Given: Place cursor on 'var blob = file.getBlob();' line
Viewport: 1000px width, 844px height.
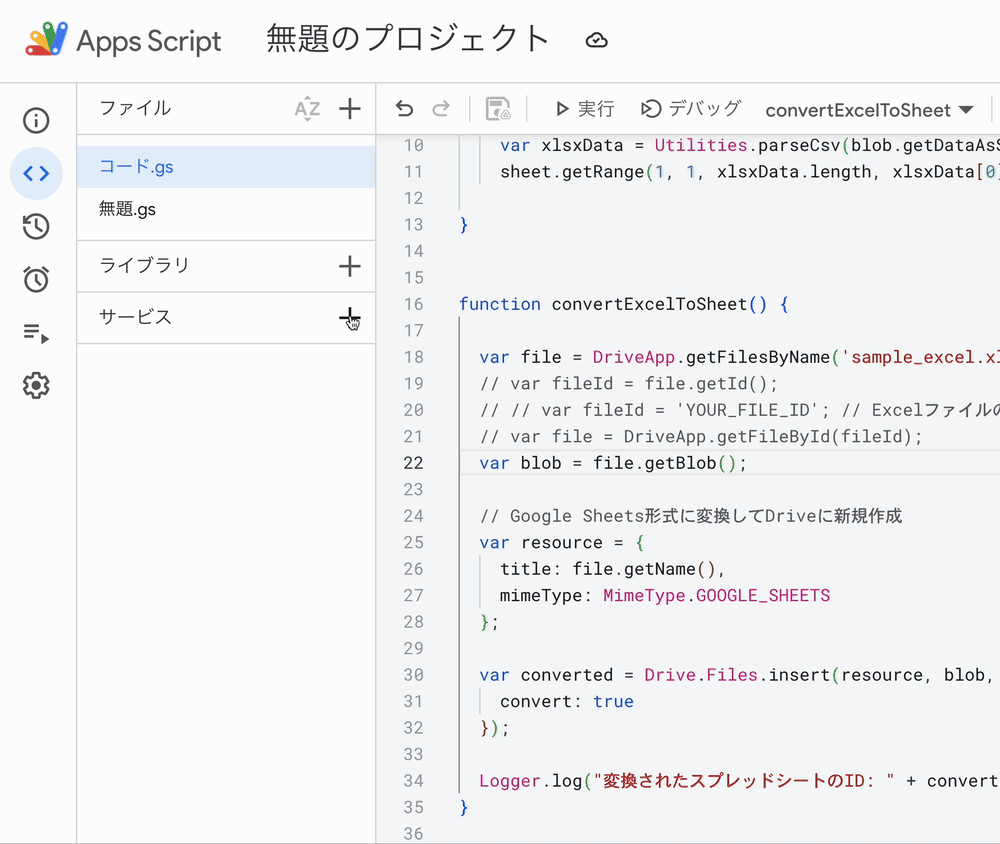Looking at the screenshot, I should click(x=613, y=463).
